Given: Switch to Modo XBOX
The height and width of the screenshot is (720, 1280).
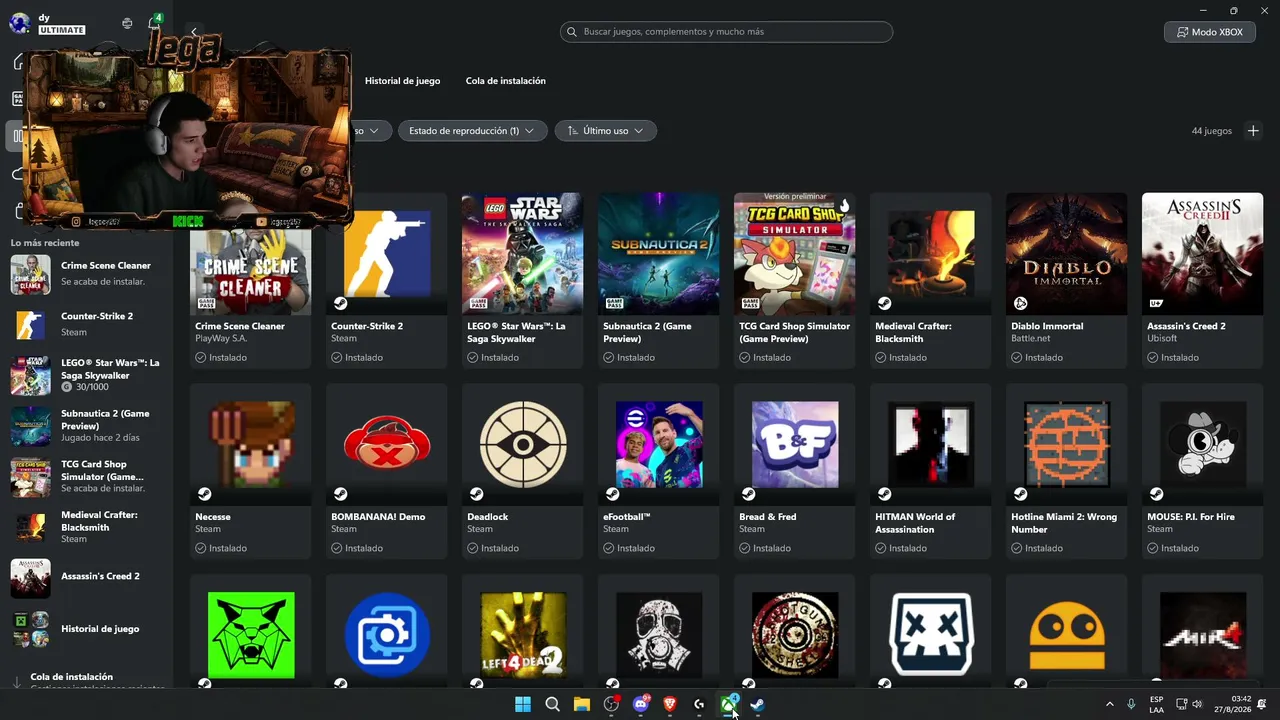Looking at the screenshot, I should (1210, 32).
